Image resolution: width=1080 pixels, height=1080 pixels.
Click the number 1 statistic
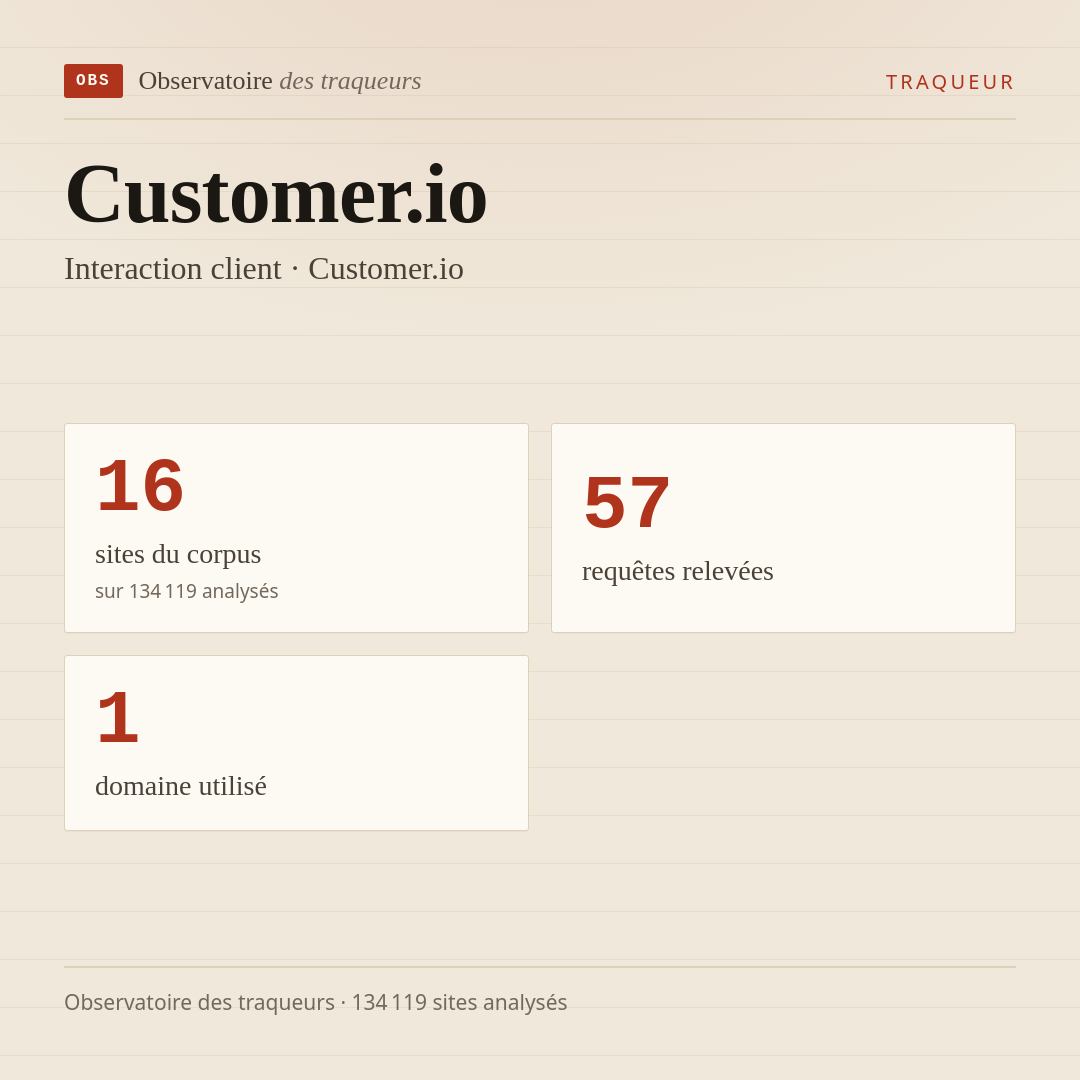coord(118,718)
